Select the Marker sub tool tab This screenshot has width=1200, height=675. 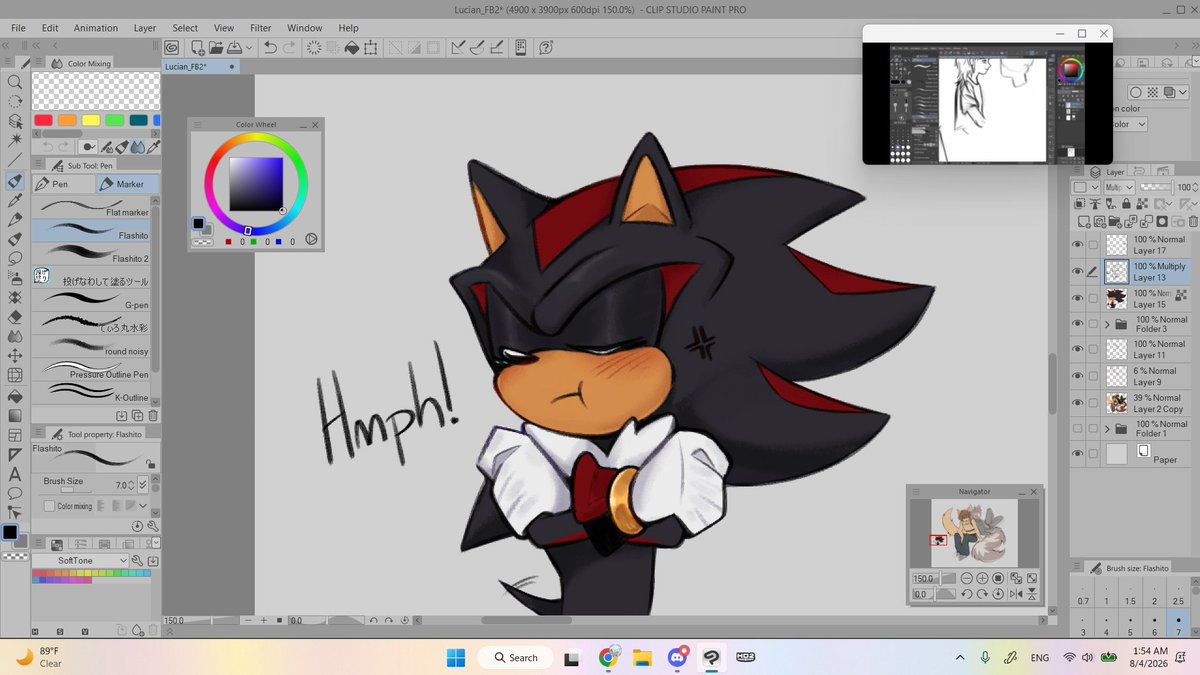pyautogui.click(x=127, y=184)
